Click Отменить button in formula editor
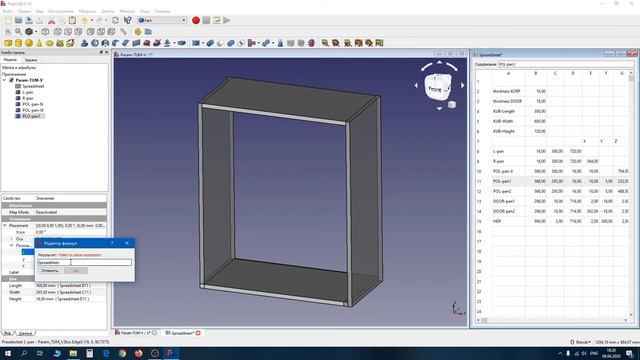The image size is (640, 360). click(50, 271)
